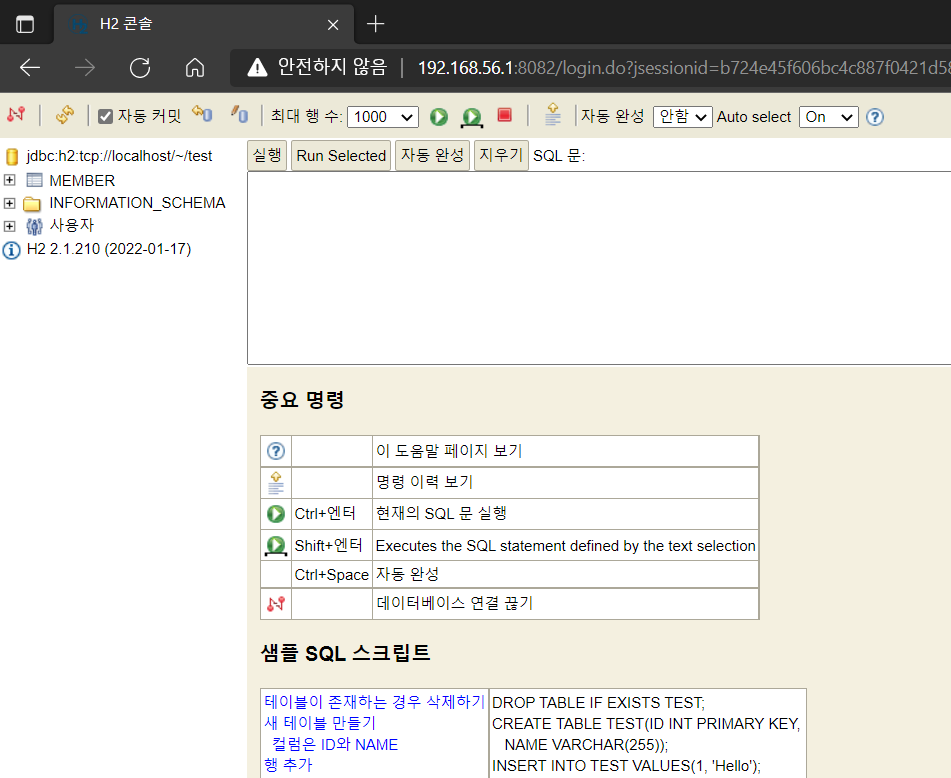Click the '테이블이 존재하는 경우 삭제하기' sample link
Viewport: 951px width, 778px height.
[374, 702]
